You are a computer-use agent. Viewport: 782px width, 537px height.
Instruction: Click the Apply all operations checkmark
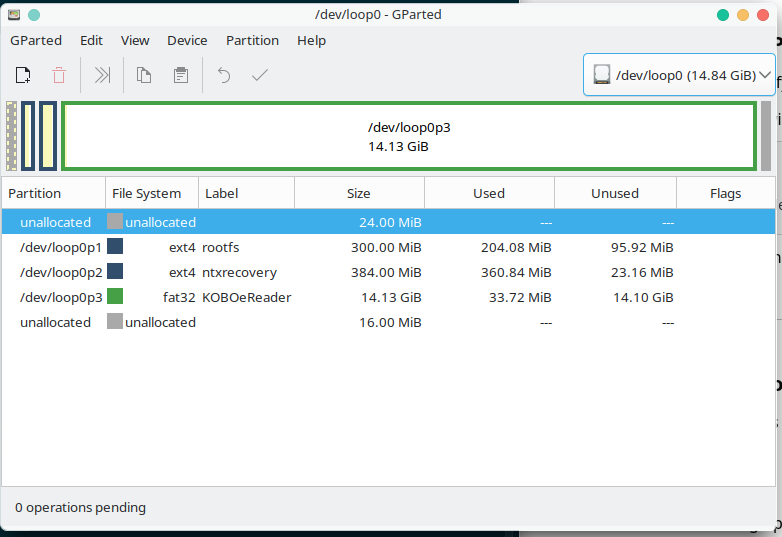tap(260, 75)
